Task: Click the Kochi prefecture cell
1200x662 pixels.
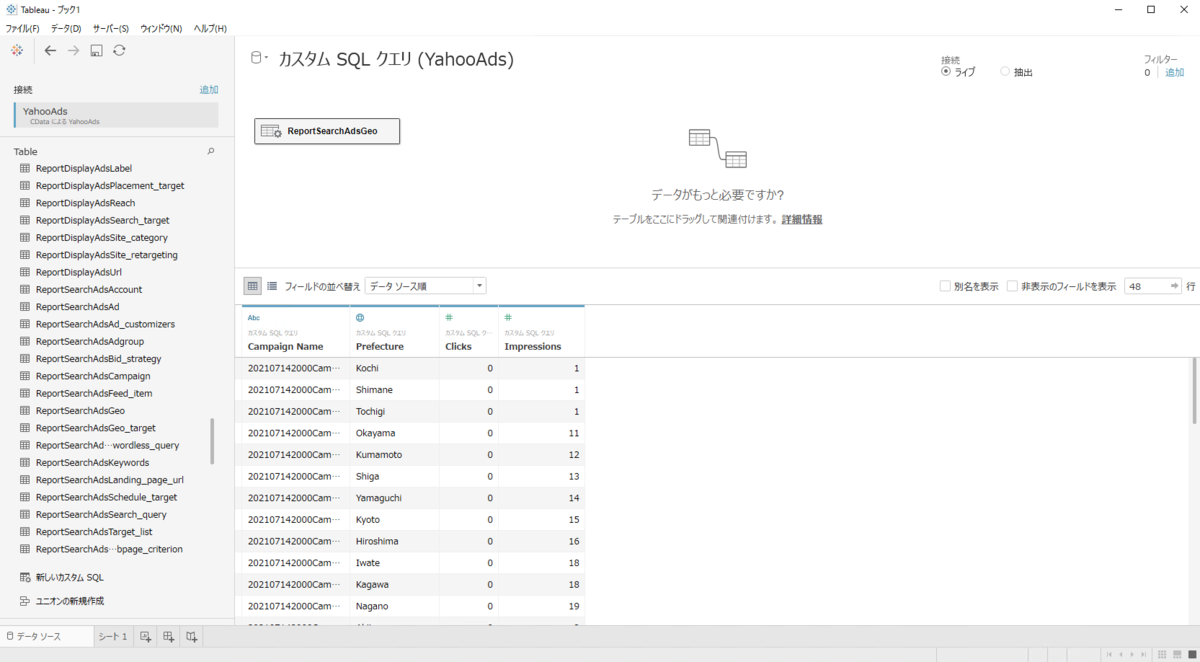Action: click(x=394, y=368)
